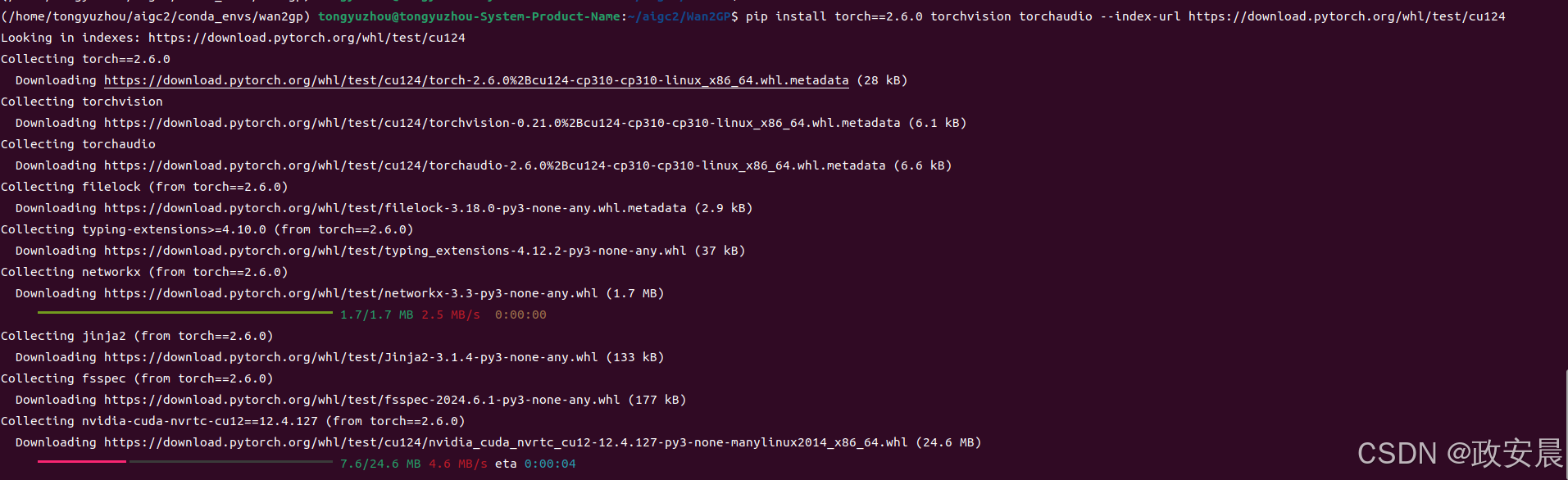Viewport: 1568px width, 480px height.
Task: Click the ~/aigc2/Wan2GP working directory path
Action: pos(679,16)
